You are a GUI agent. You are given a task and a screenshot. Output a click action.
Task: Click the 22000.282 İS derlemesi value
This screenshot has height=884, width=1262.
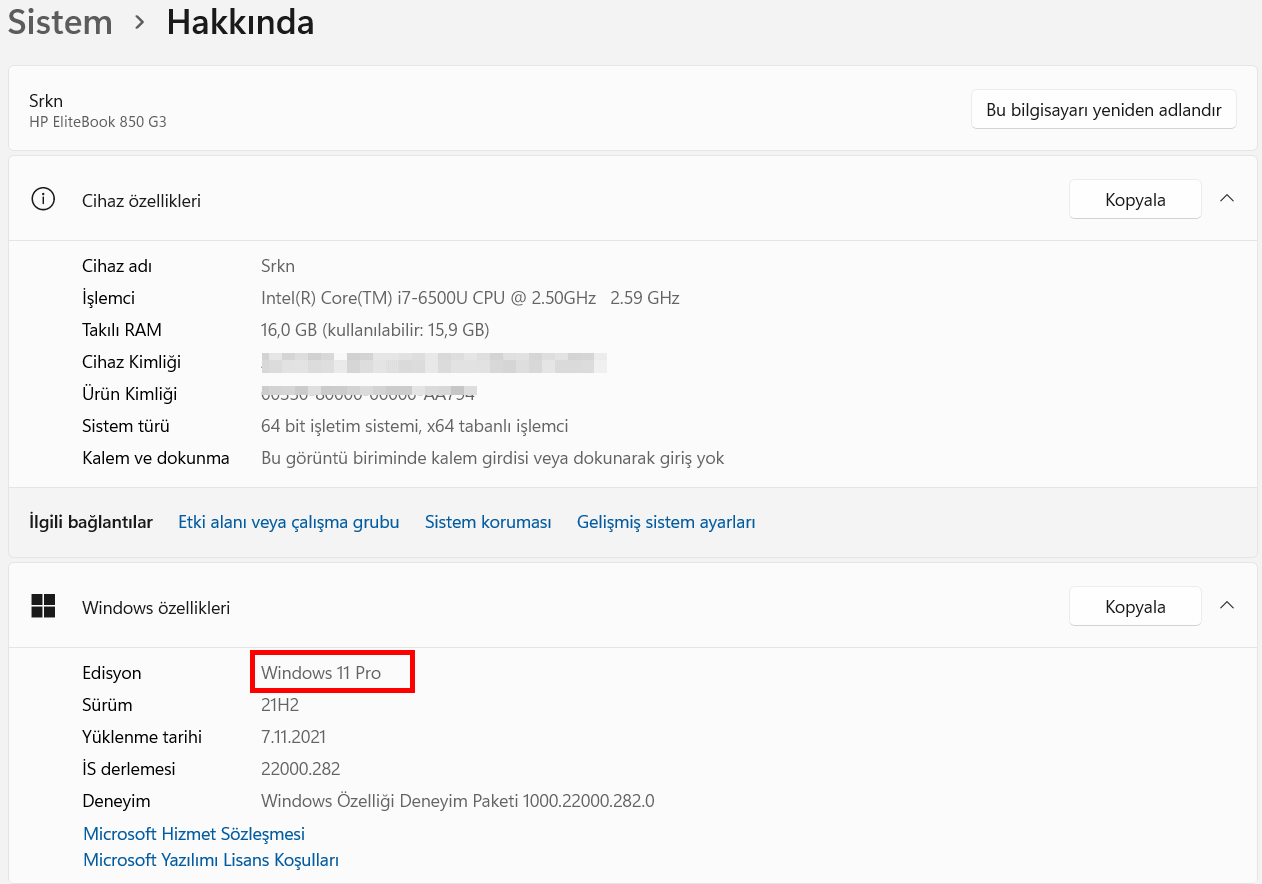(x=300, y=769)
